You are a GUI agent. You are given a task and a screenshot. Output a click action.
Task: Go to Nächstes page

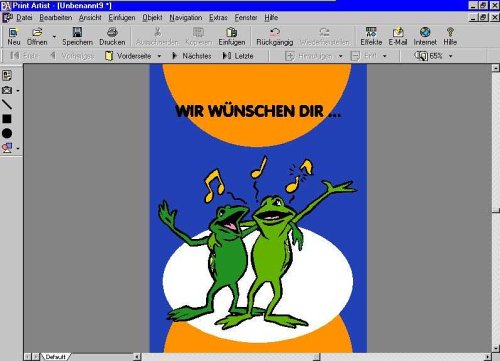coord(192,56)
